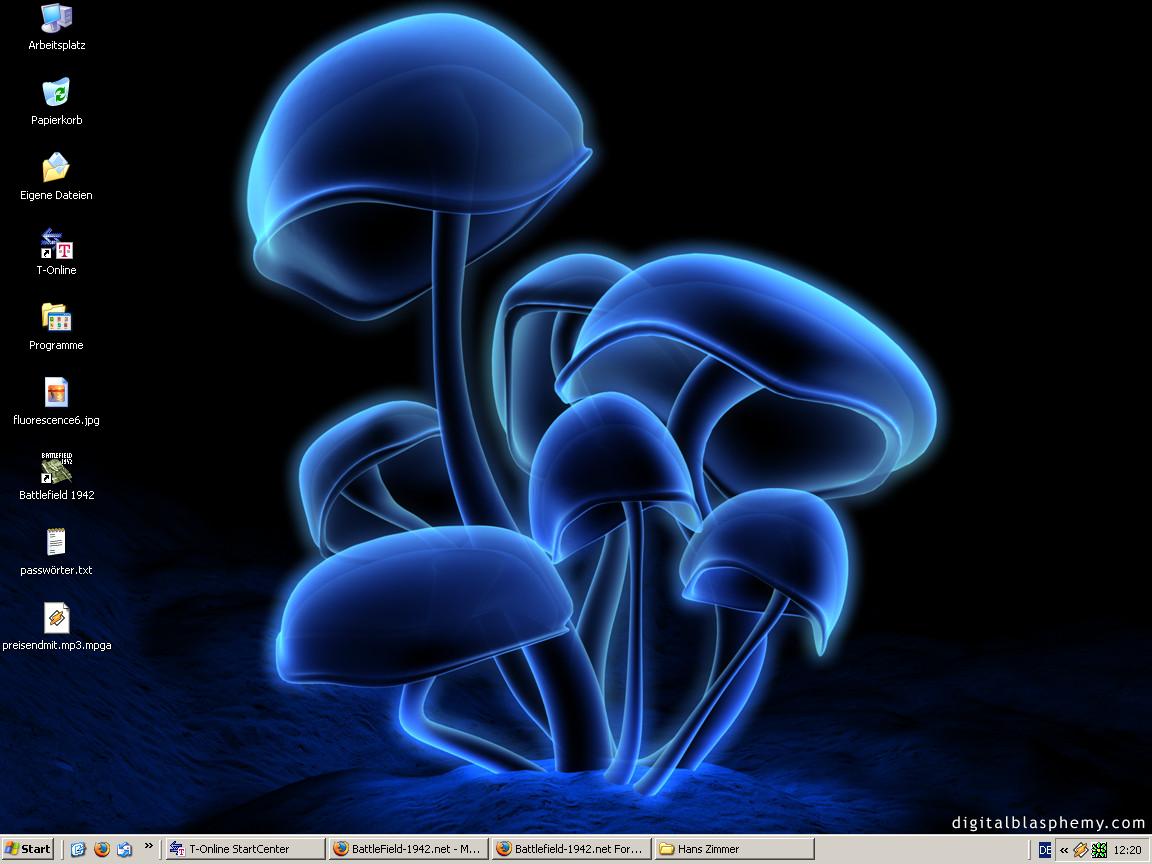The height and width of the screenshot is (864, 1152).
Task: Click the Battlefield 1942 game shortcut
Action: 56,468
